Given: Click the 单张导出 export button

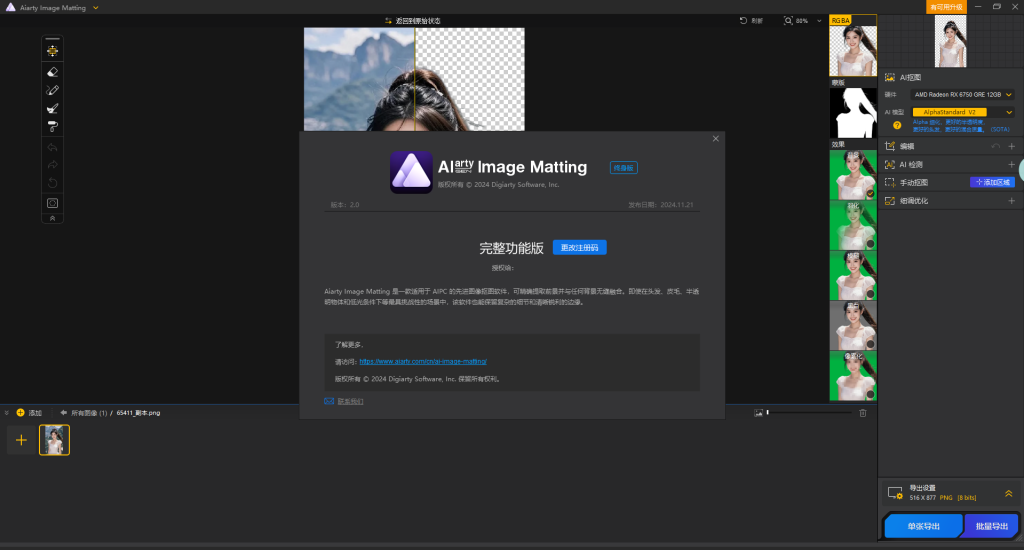Looking at the screenshot, I should point(922,526).
